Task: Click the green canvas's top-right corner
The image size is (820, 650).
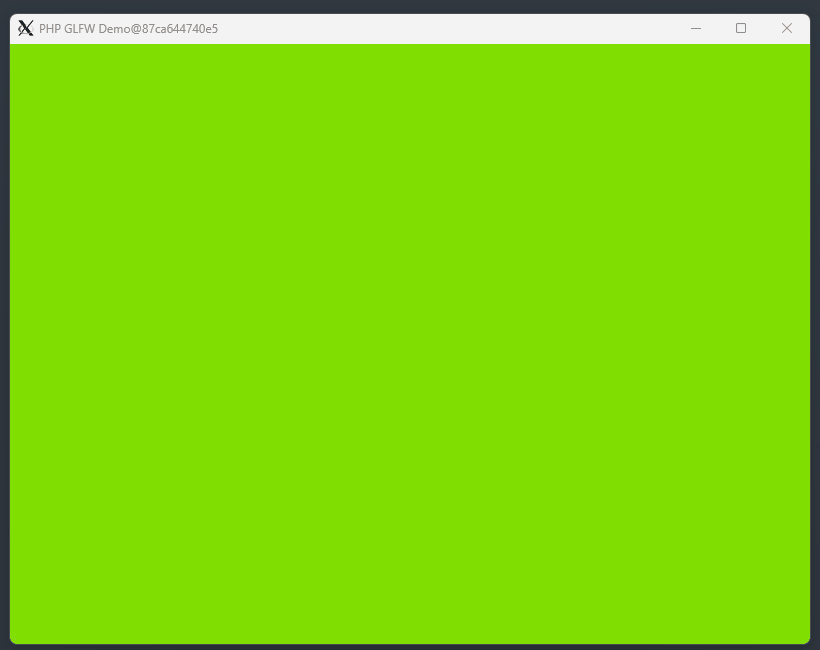Action: 806,47
